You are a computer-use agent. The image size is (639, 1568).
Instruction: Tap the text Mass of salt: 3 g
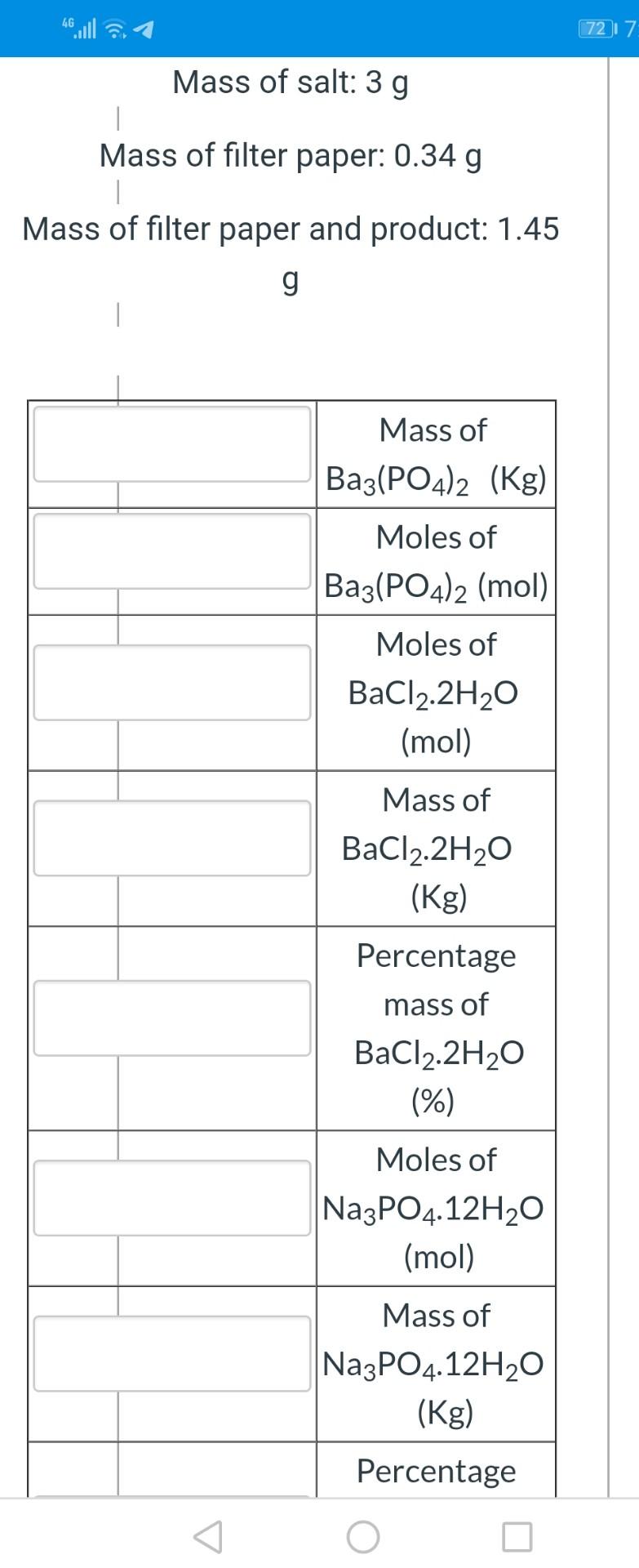[290, 82]
